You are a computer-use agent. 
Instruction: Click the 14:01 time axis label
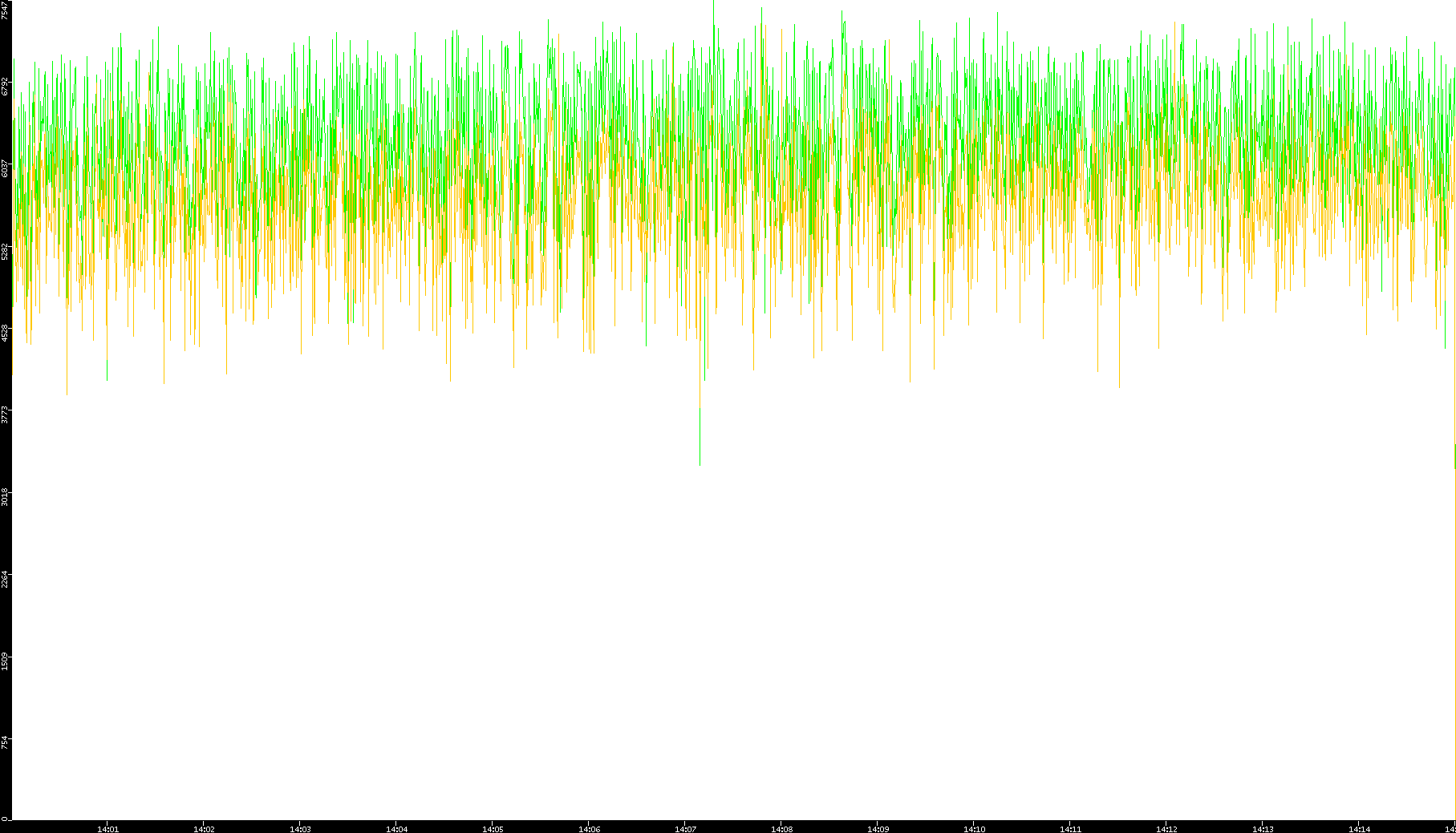[107, 829]
